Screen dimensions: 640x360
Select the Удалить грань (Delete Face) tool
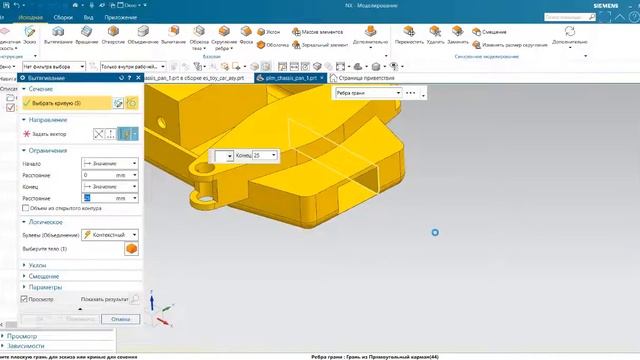[435, 35]
